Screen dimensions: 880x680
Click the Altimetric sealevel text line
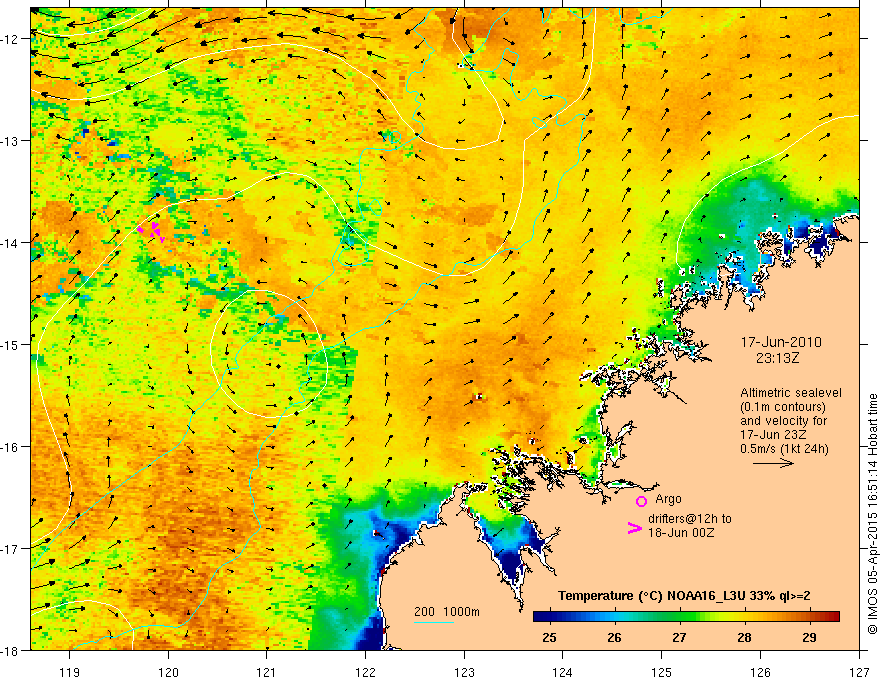pos(791,393)
